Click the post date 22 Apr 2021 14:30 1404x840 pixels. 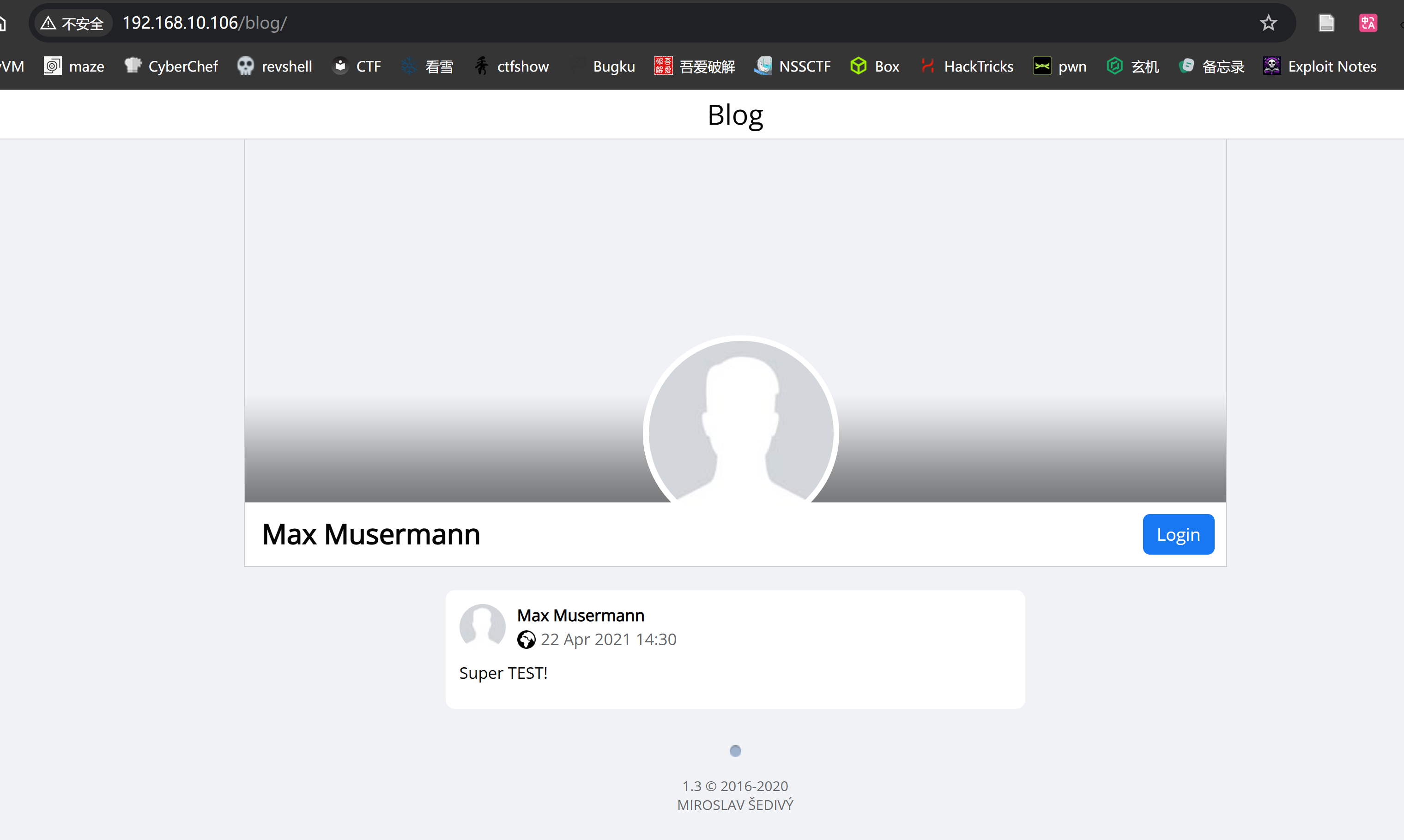pos(608,640)
